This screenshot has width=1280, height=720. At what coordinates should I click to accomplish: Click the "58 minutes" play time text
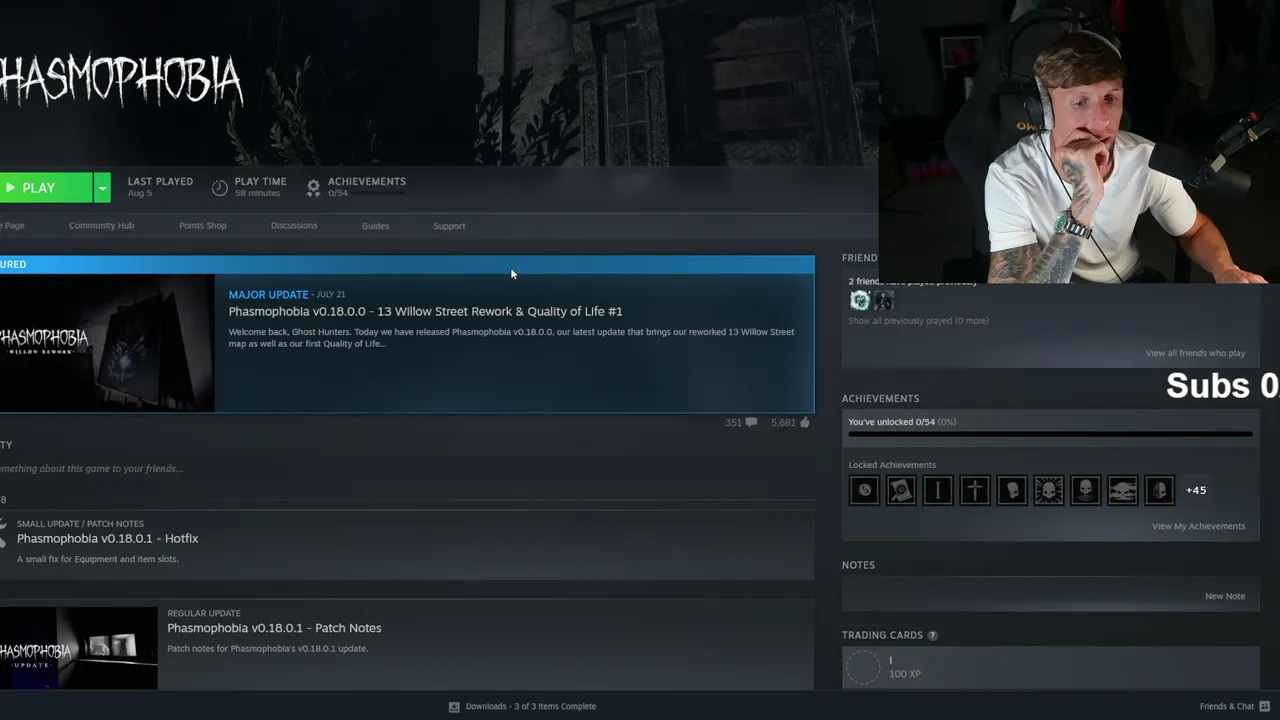[257, 193]
